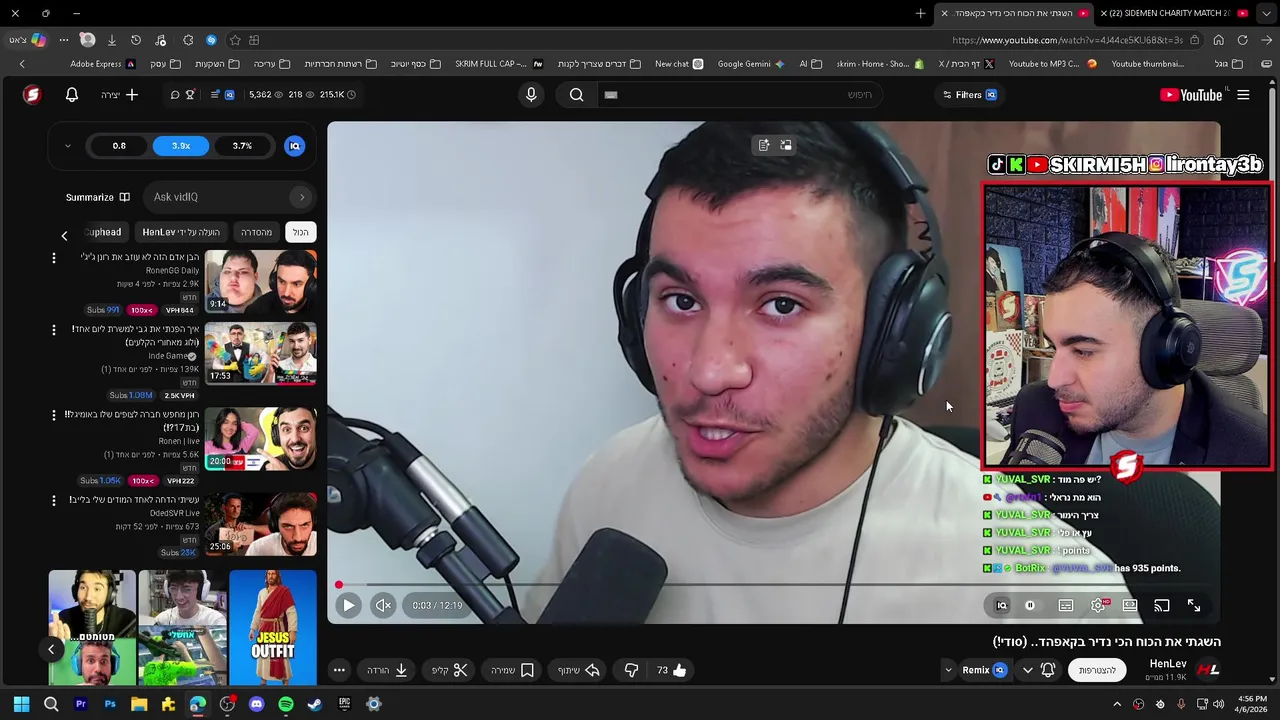
Task: Seek on the red video progress bar
Action: 772,585
